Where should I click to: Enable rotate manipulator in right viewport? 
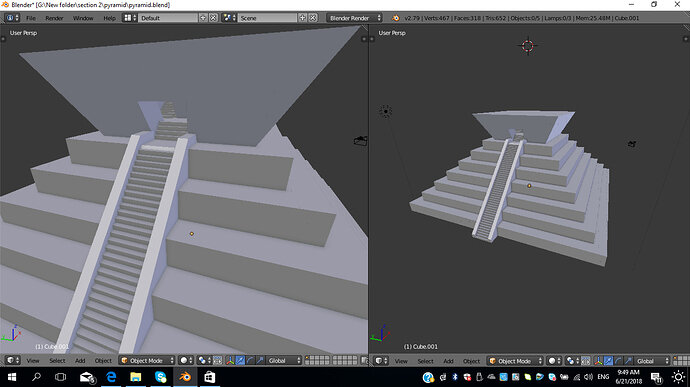click(x=619, y=361)
